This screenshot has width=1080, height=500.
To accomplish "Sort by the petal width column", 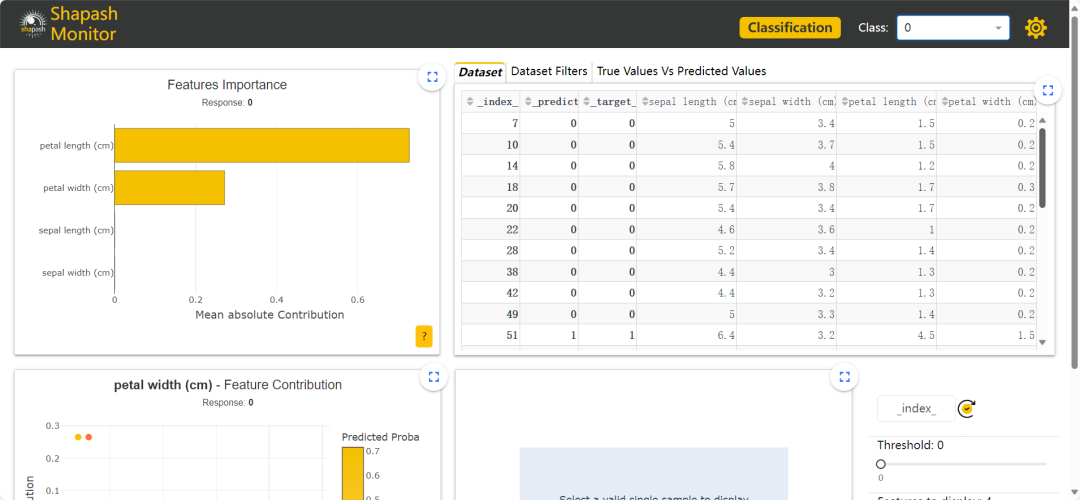I will pos(944,102).
